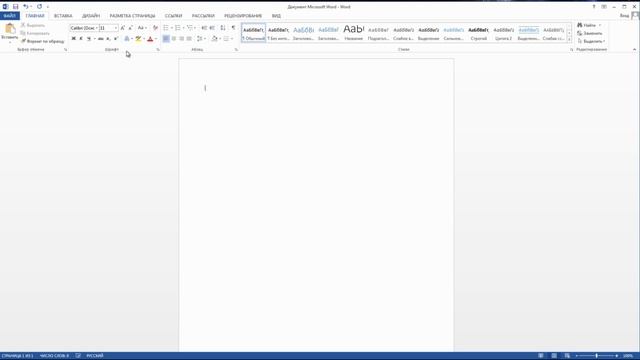Click Найти (Find) in editing group
This screenshot has height=360, width=640.
coord(589,25)
